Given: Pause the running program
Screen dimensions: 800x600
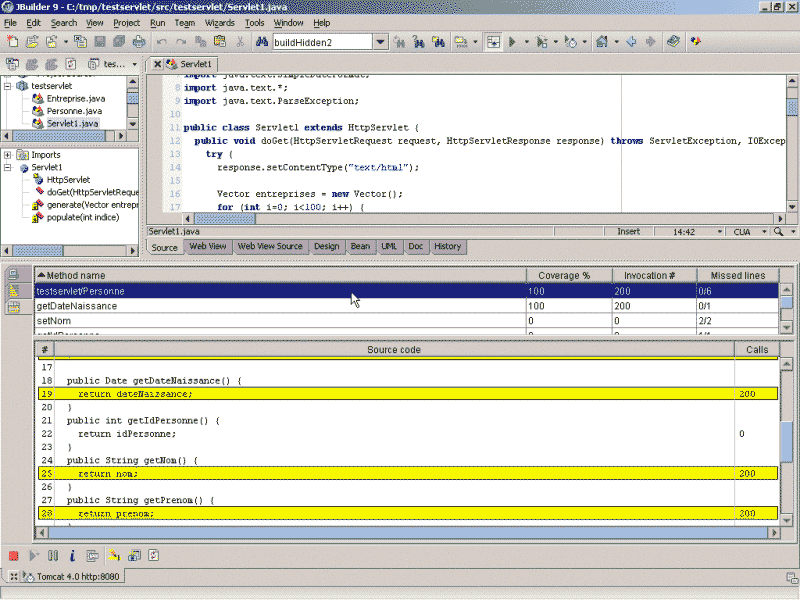Looking at the screenshot, I should click(52, 555).
